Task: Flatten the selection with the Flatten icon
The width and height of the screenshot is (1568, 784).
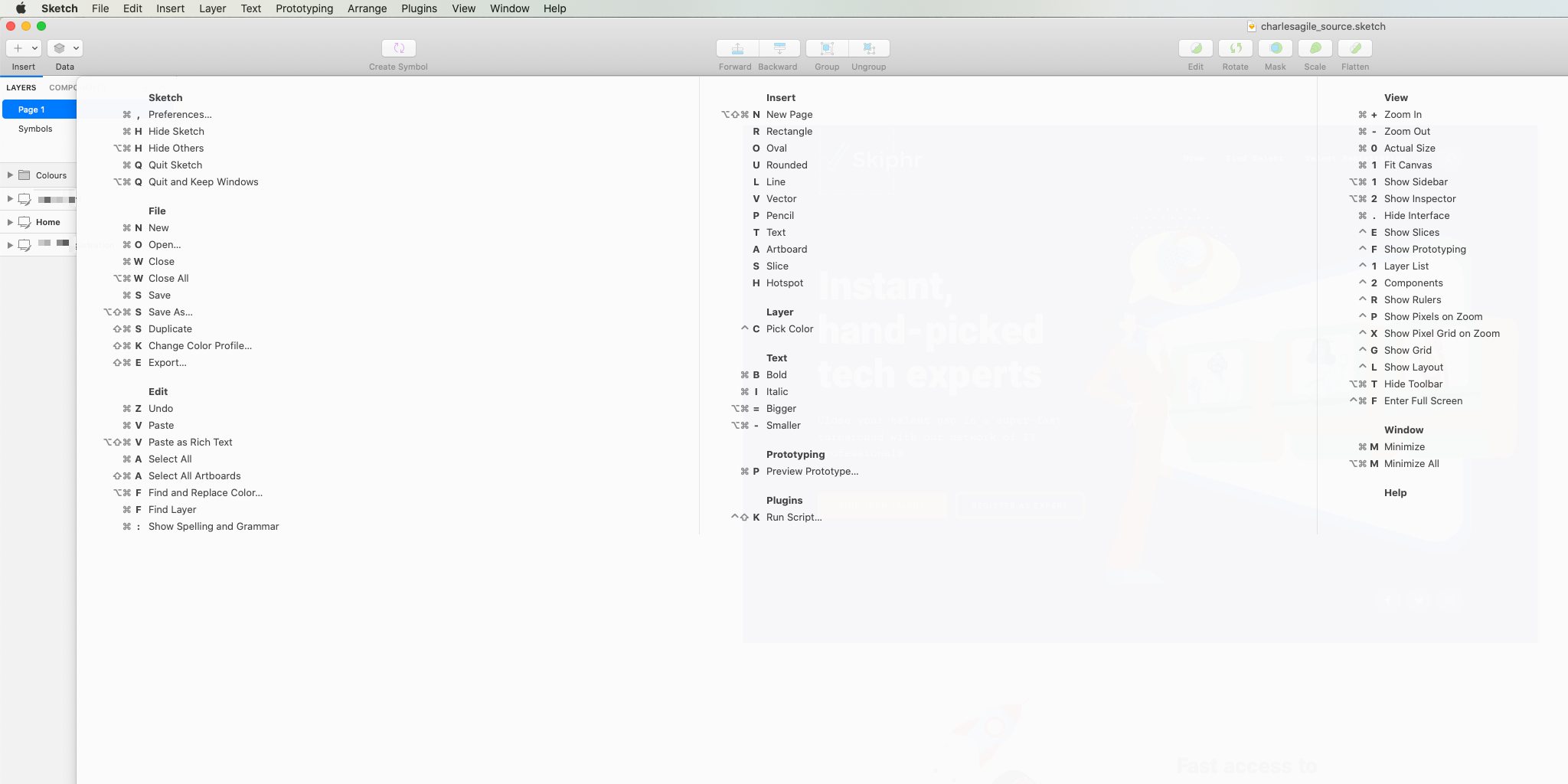Action: [1354, 47]
